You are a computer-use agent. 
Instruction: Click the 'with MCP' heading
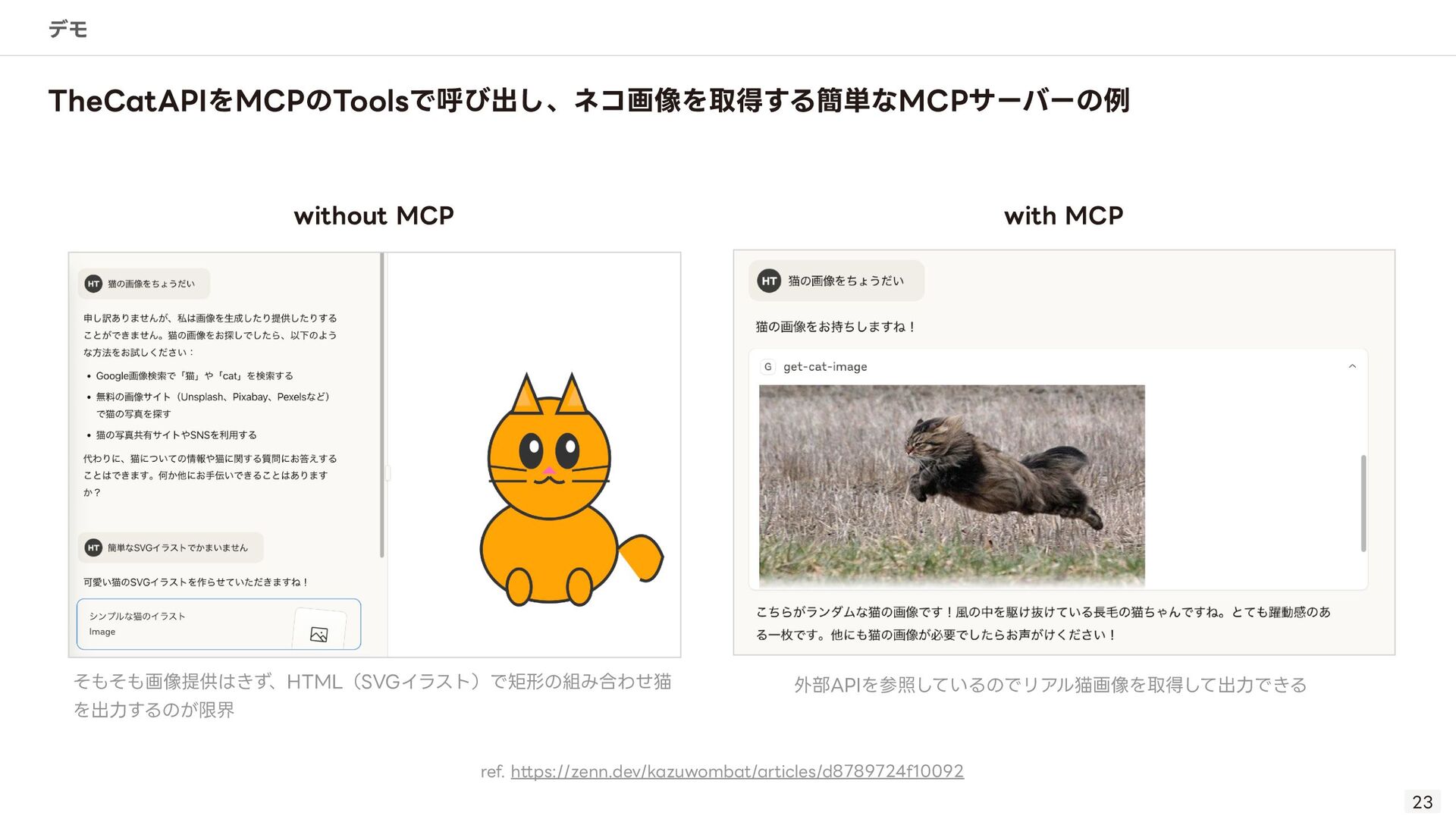(x=1063, y=215)
